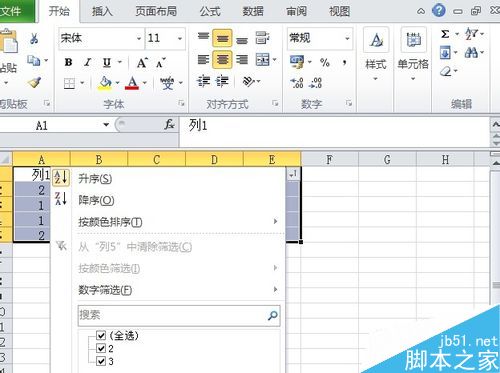
Task: Switch to 公式 tab
Action: 210,11
